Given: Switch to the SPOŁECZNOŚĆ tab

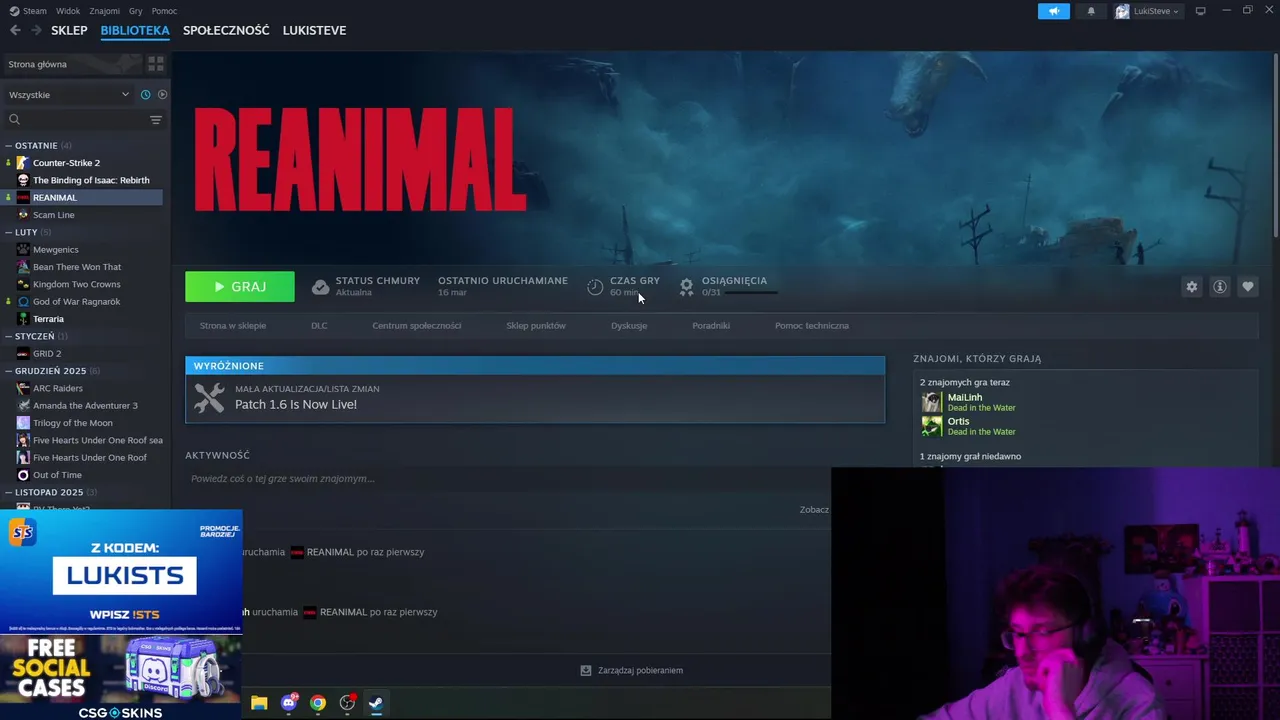Looking at the screenshot, I should (x=226, y=30).
